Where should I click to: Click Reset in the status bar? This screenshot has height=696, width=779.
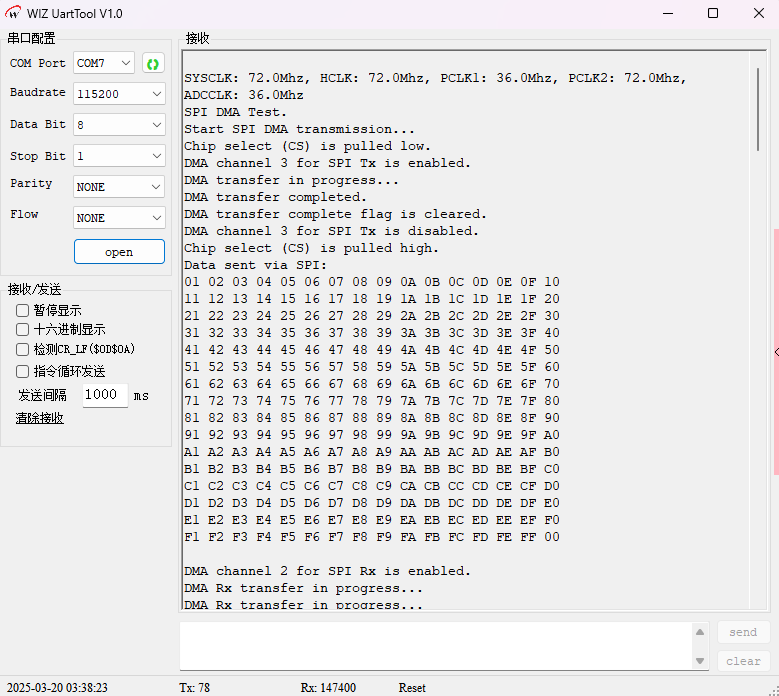412,688
